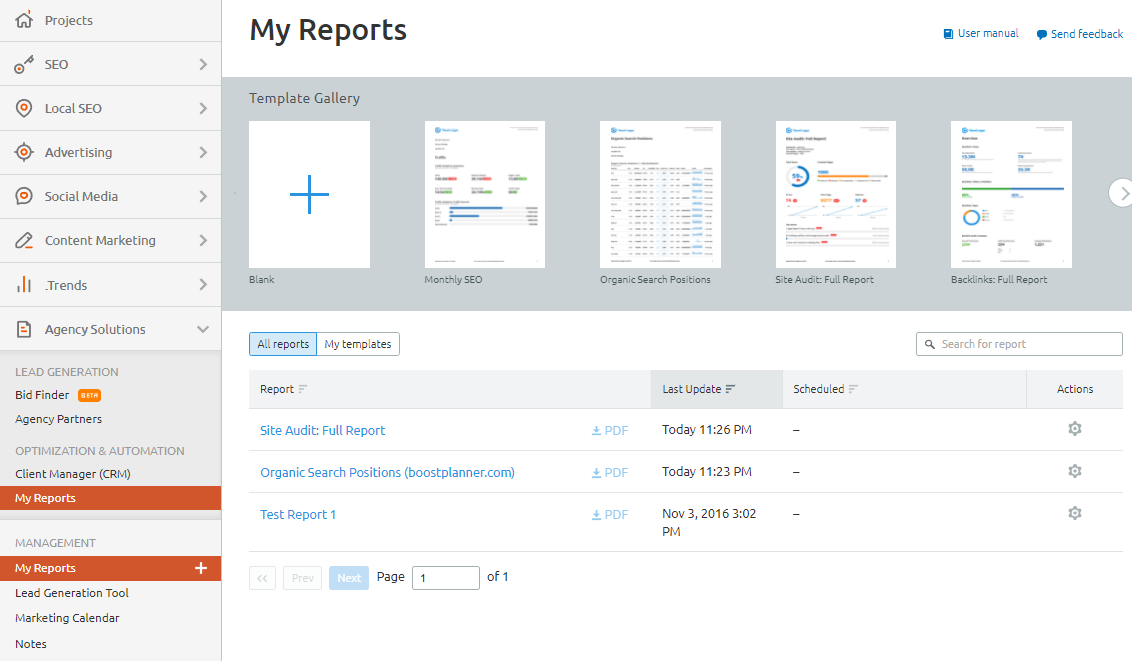Viewport: 1132px width, 661px height.
Task: Download PDF of Organic Search Positions report
Action: click(610, 473)
